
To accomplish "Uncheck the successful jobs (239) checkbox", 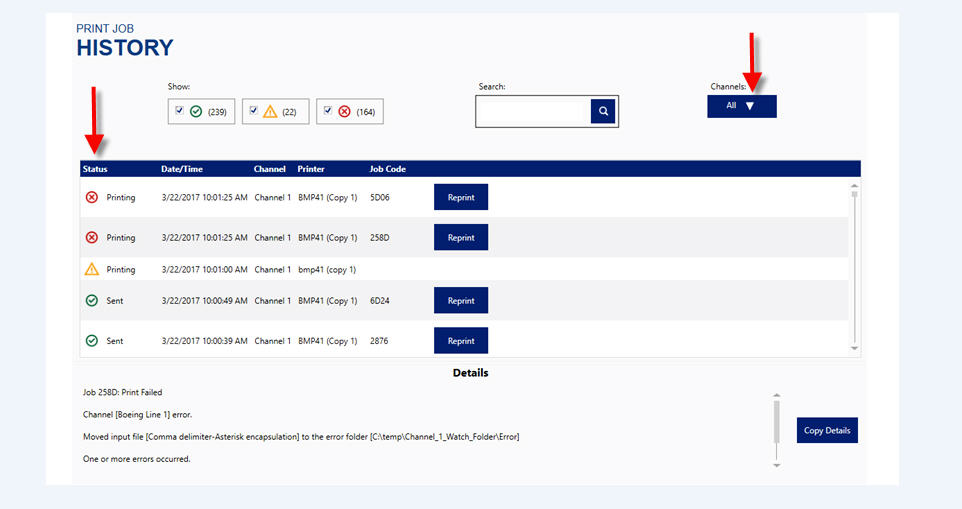I will (179, 111).
